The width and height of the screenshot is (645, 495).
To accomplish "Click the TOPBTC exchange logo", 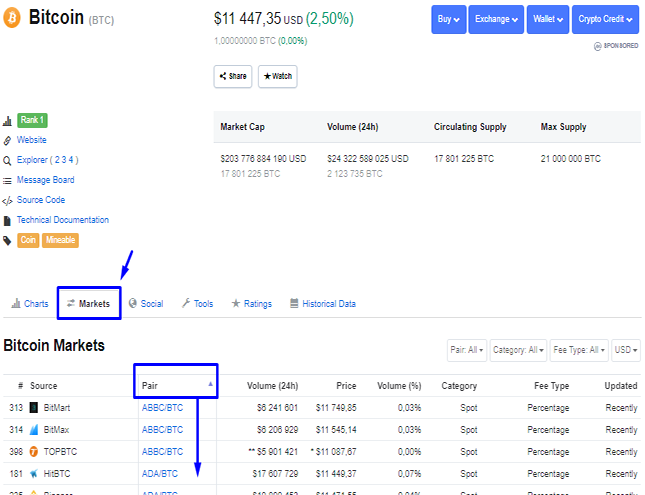I will [x=34, y=452].
